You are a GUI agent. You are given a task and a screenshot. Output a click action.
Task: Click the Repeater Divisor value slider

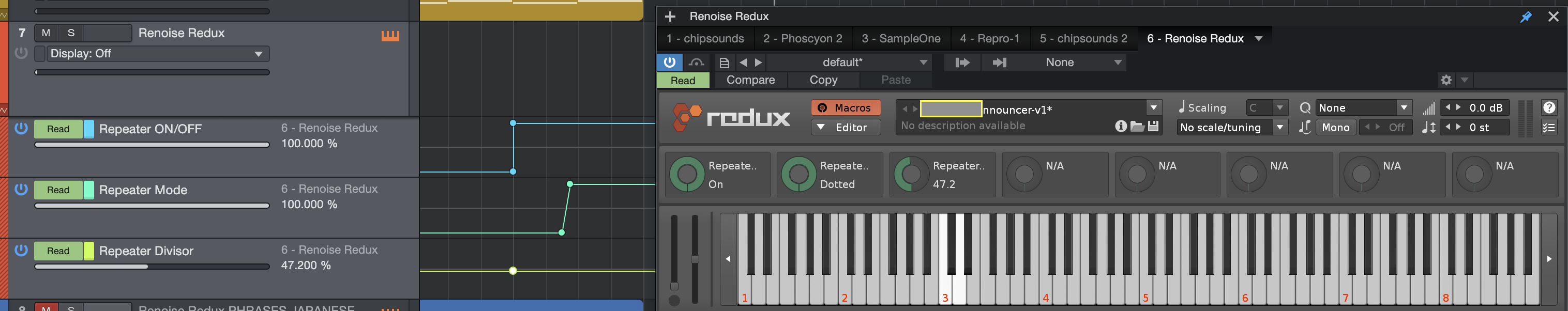152,267
